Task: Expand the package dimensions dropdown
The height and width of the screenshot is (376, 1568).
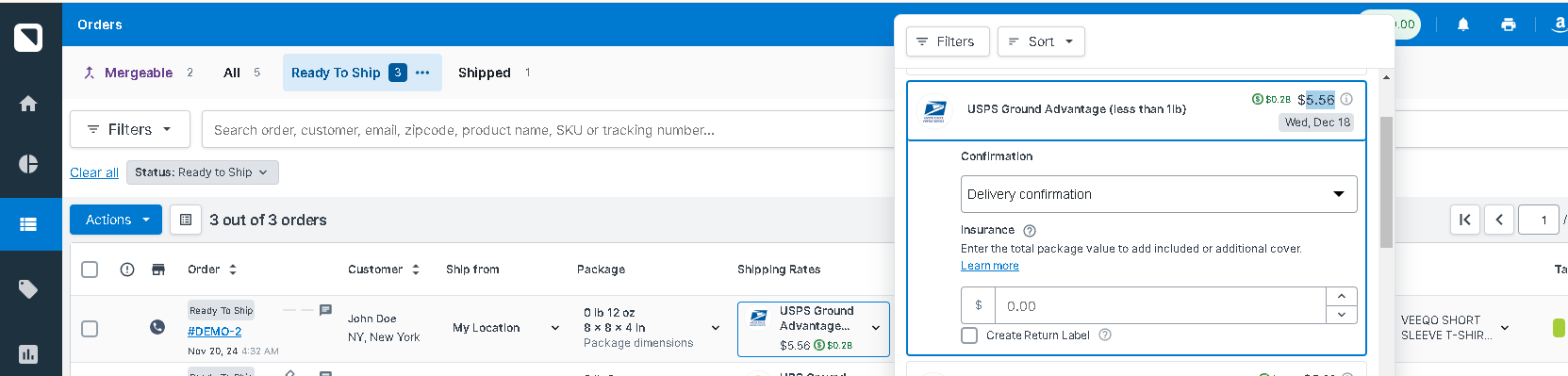Action: pyautogui.click(x=716, y=328)
